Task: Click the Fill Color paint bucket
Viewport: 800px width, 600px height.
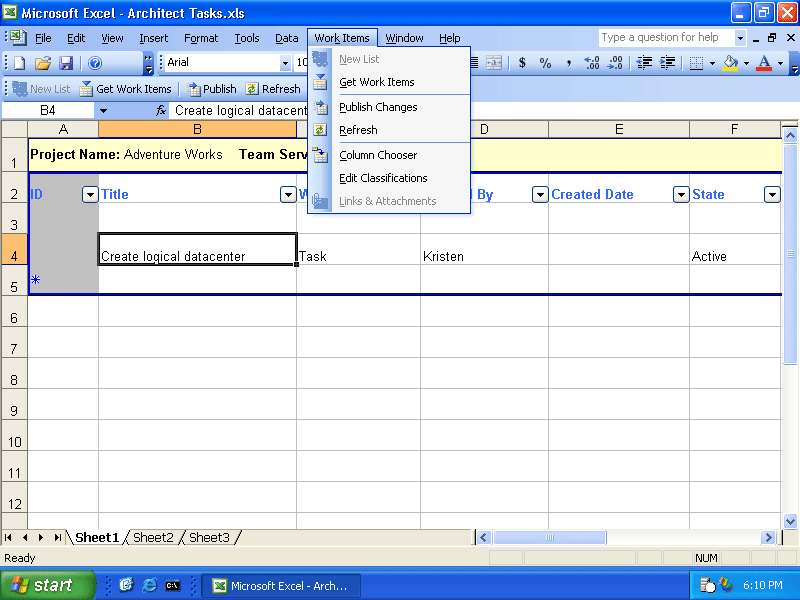Action: (x=731, y=63)
